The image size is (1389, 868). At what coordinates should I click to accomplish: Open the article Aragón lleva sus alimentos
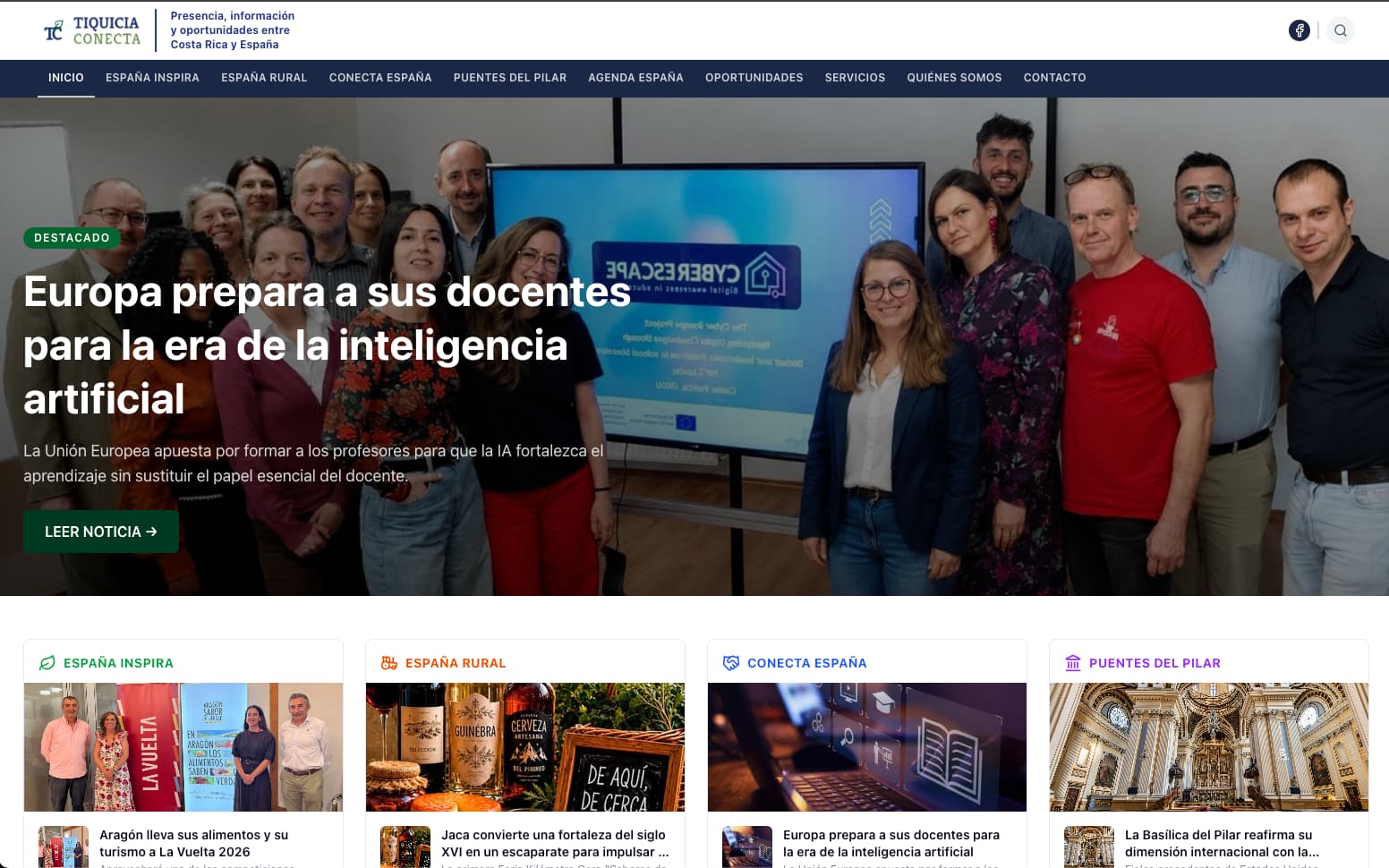click(x=193, y=843)
